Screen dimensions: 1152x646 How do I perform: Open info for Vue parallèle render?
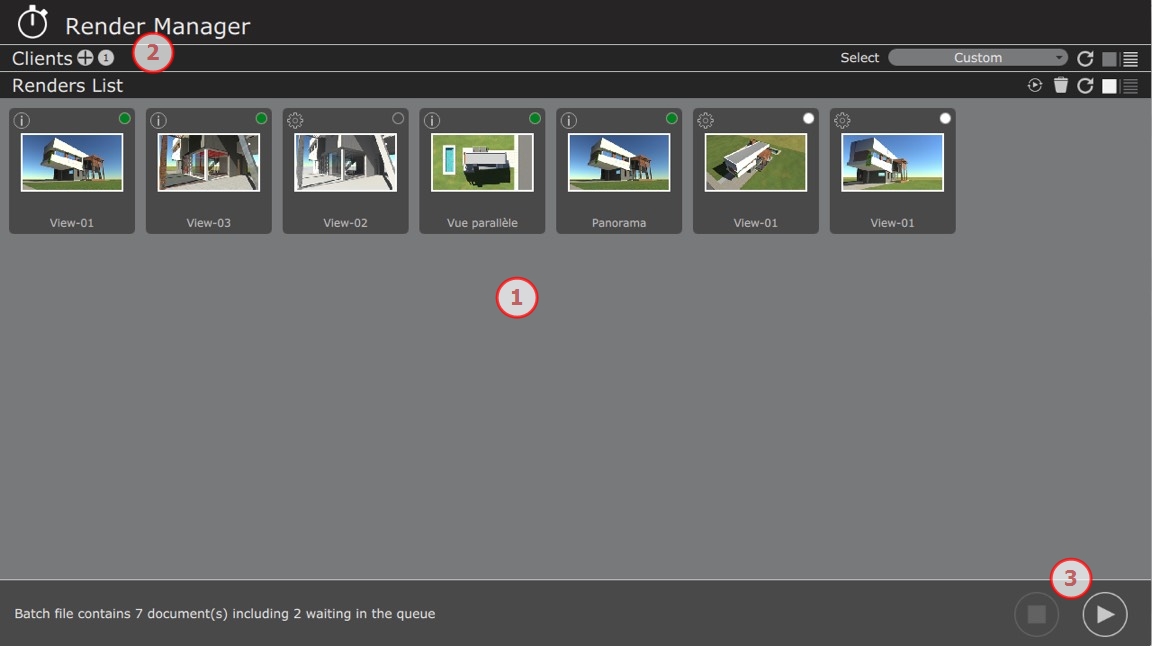click(x=432, y=121)
